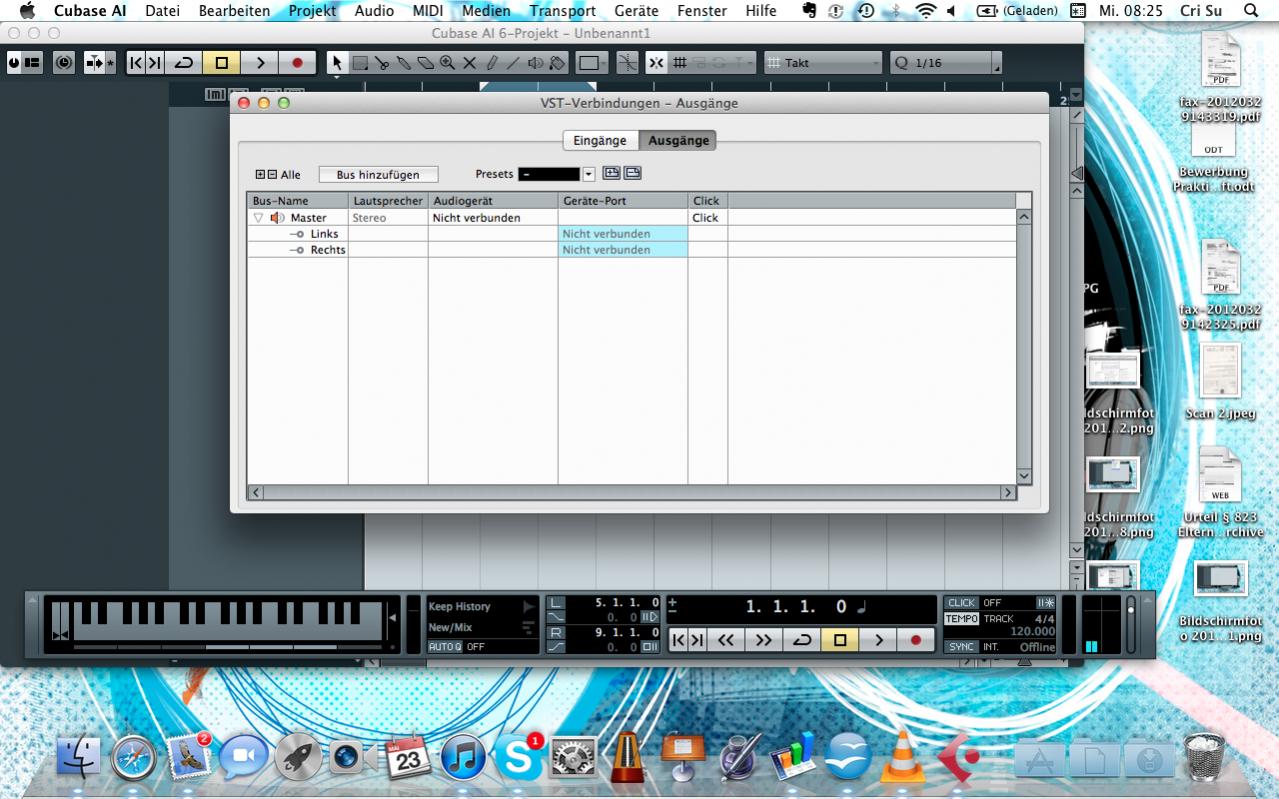Image resolution: width=1279 pixels, height=799 pixels.
Task: Click Go to left locator in toolbar
Action: tap(137, 62)
